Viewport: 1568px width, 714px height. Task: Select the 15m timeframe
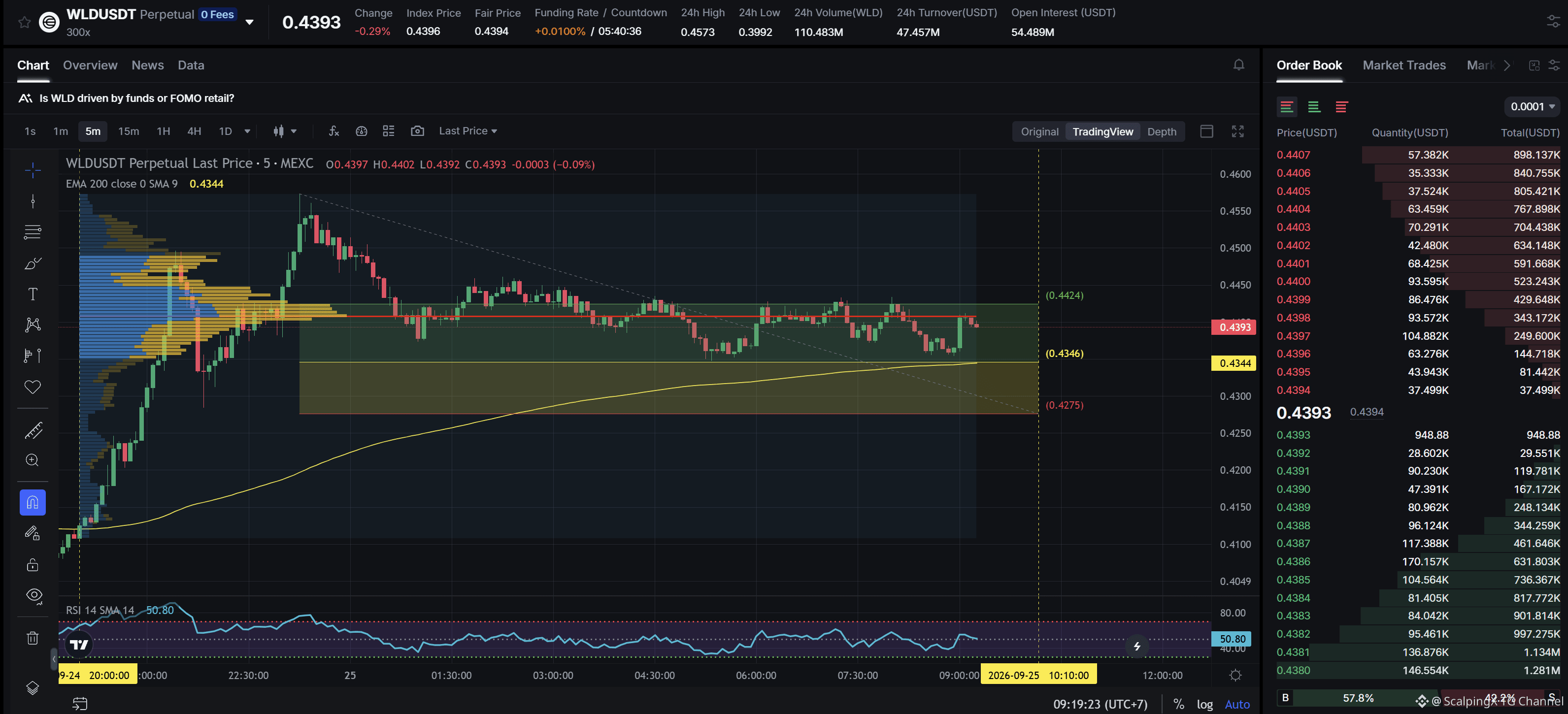pos(129,131)
